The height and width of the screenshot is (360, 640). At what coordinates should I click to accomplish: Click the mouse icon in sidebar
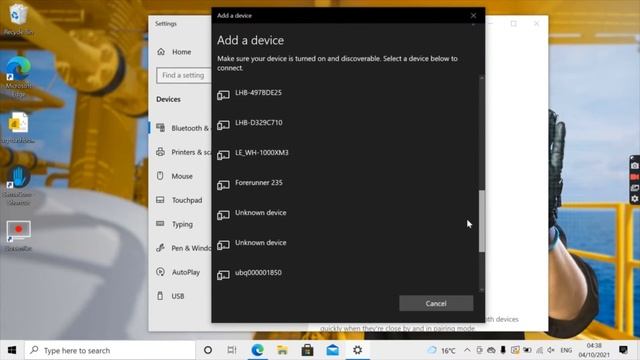(160, 176)
